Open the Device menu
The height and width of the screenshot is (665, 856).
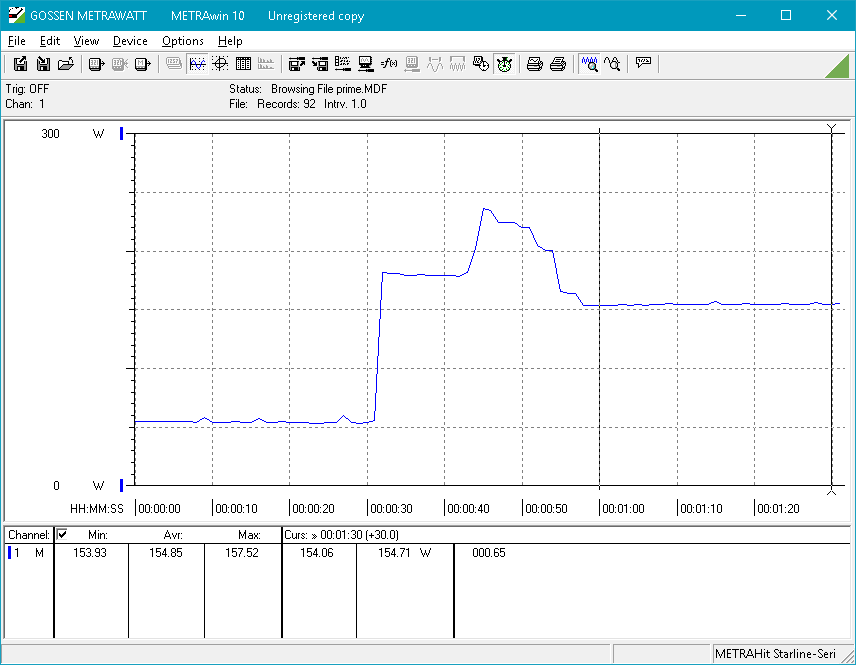tap(130, 41)
